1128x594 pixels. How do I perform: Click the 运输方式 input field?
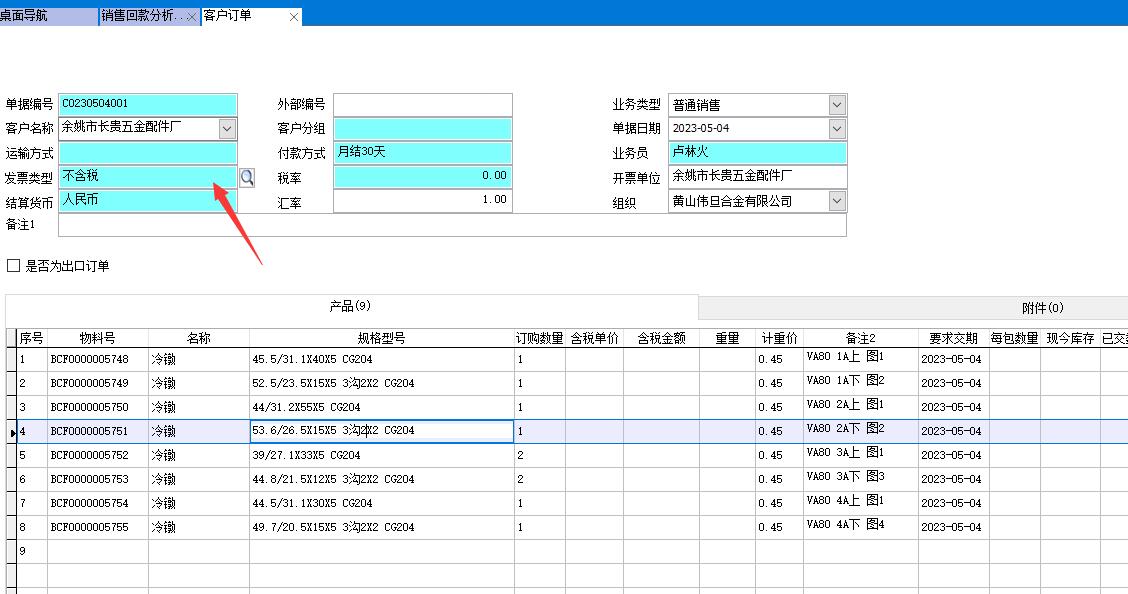pyautogui.click(x=148, y=153)
